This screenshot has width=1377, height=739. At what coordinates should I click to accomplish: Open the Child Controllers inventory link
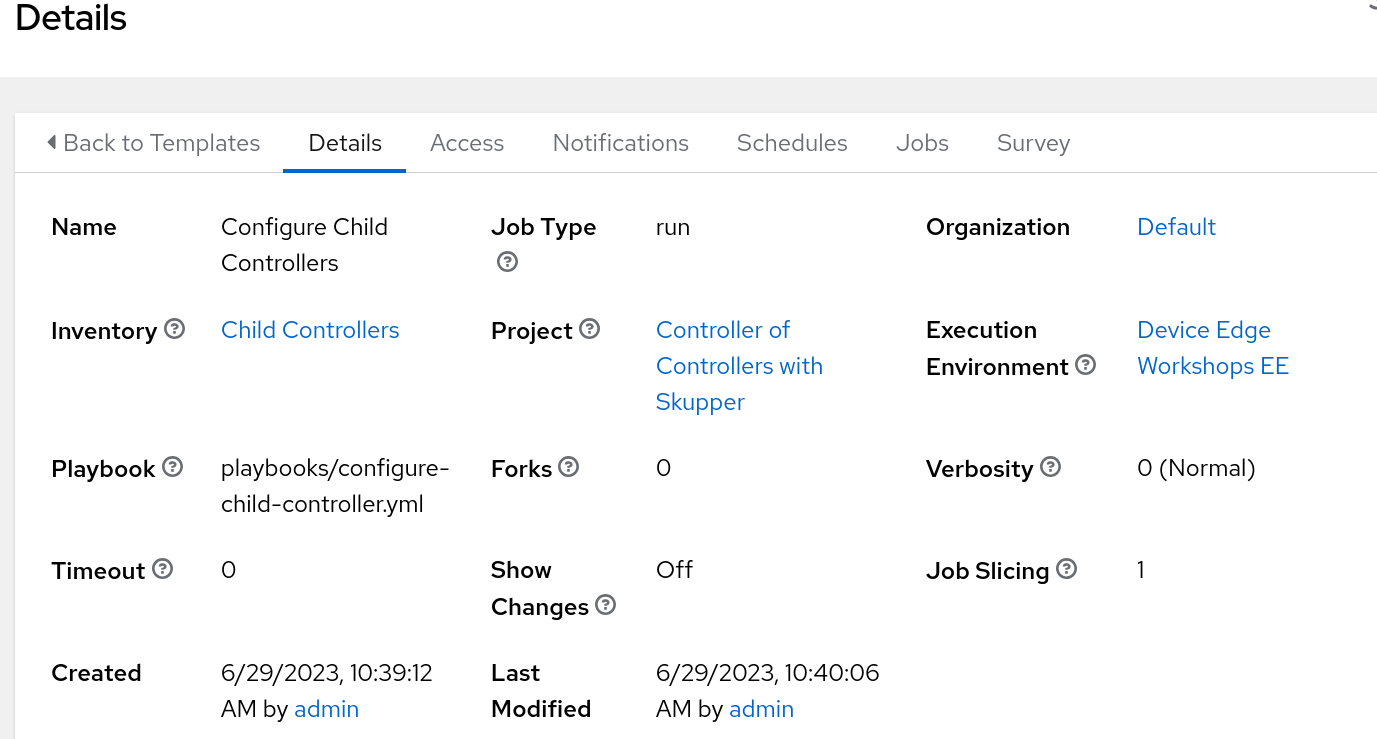coord(310,330)
